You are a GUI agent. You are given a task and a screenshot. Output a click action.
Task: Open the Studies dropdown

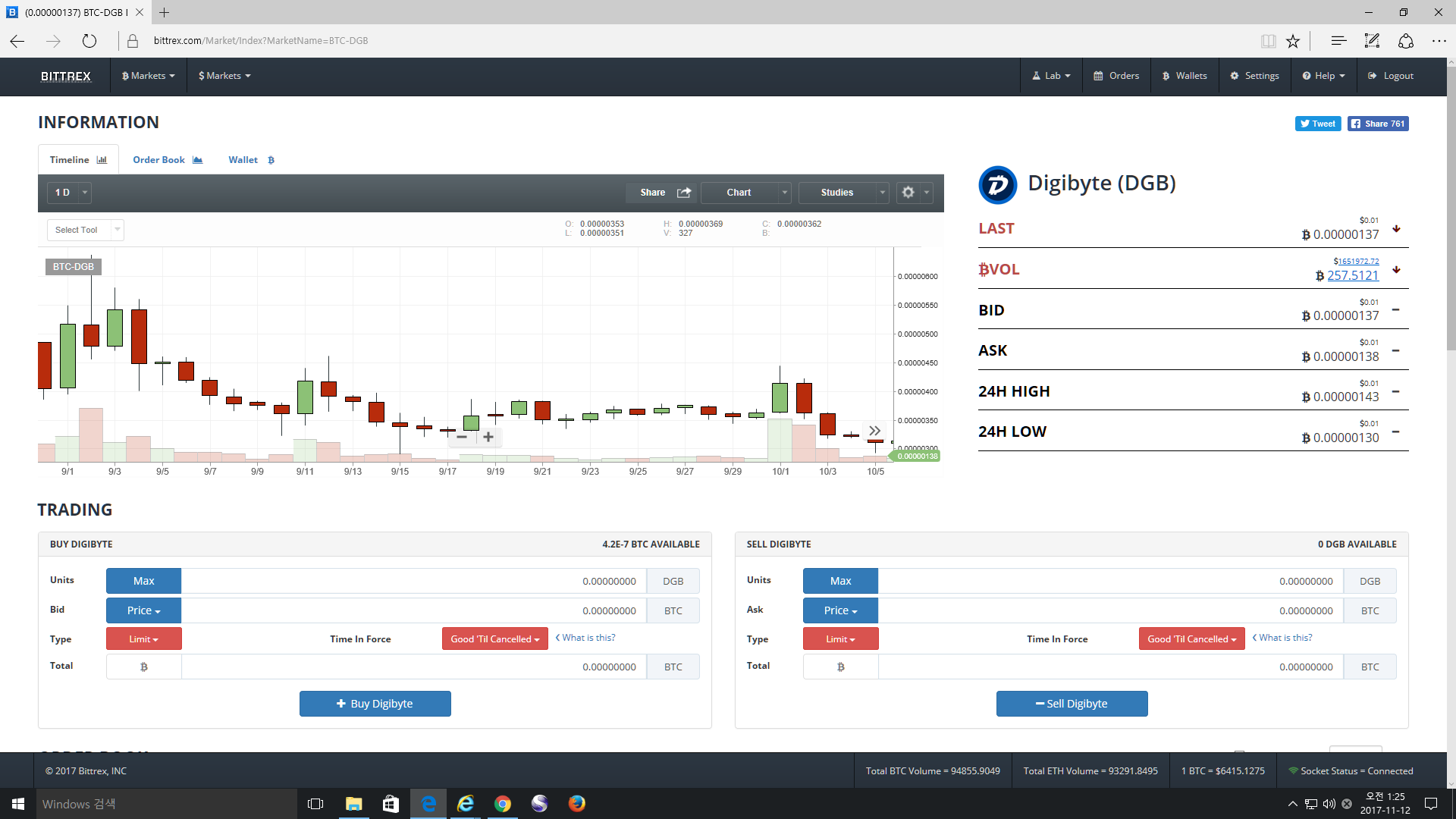click(844, 193)
